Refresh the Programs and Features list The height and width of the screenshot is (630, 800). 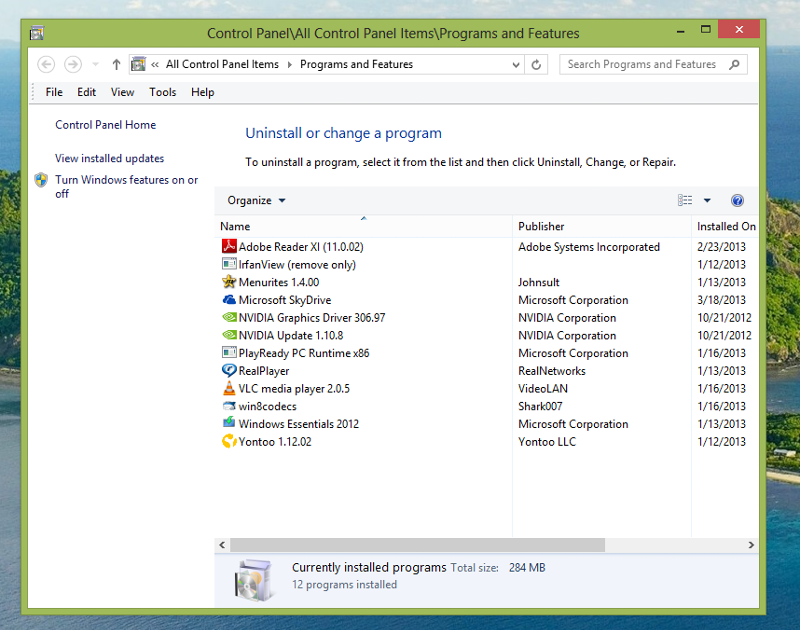pyautogui.click(x=536, y=65)
